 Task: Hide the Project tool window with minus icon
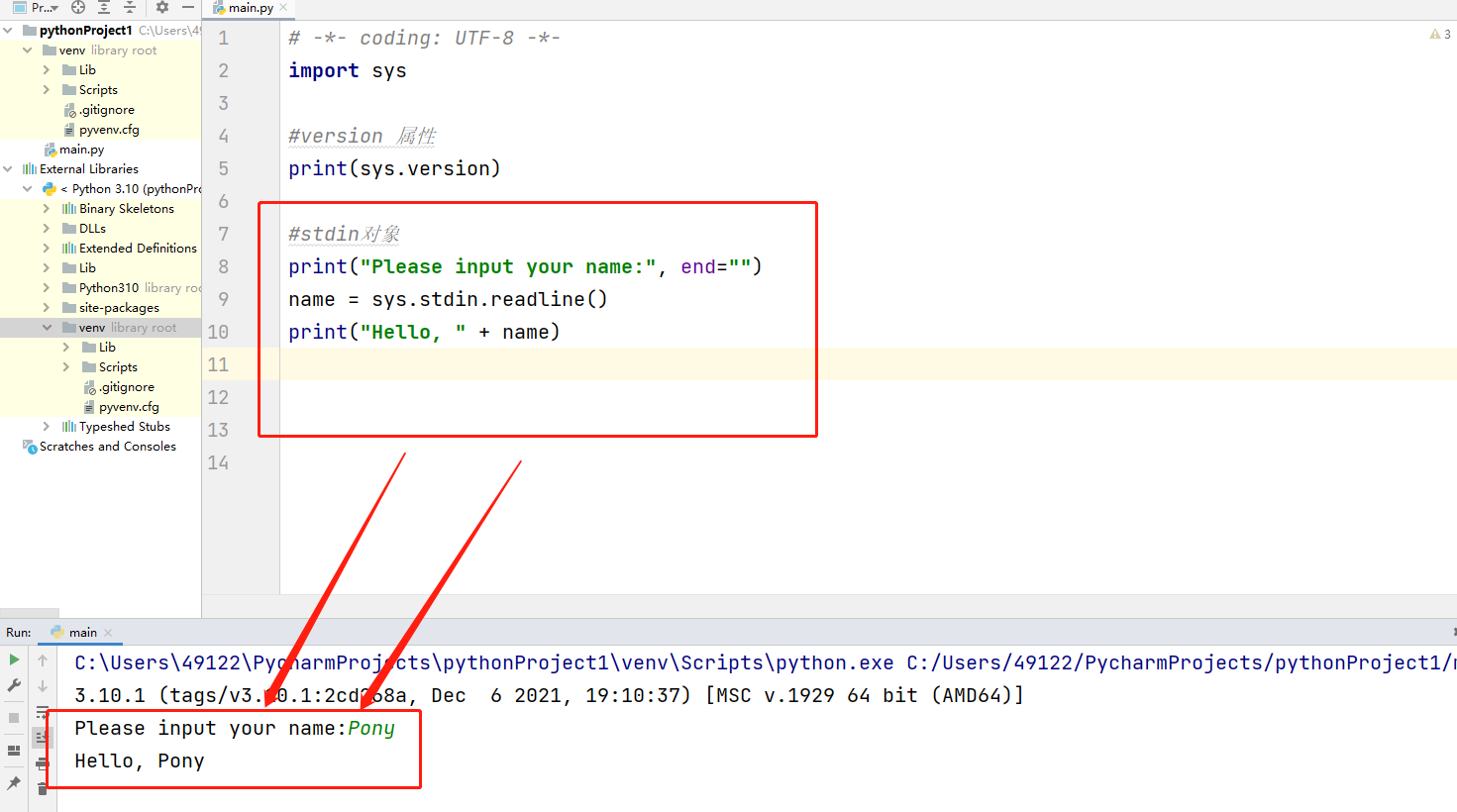point(187,7)
